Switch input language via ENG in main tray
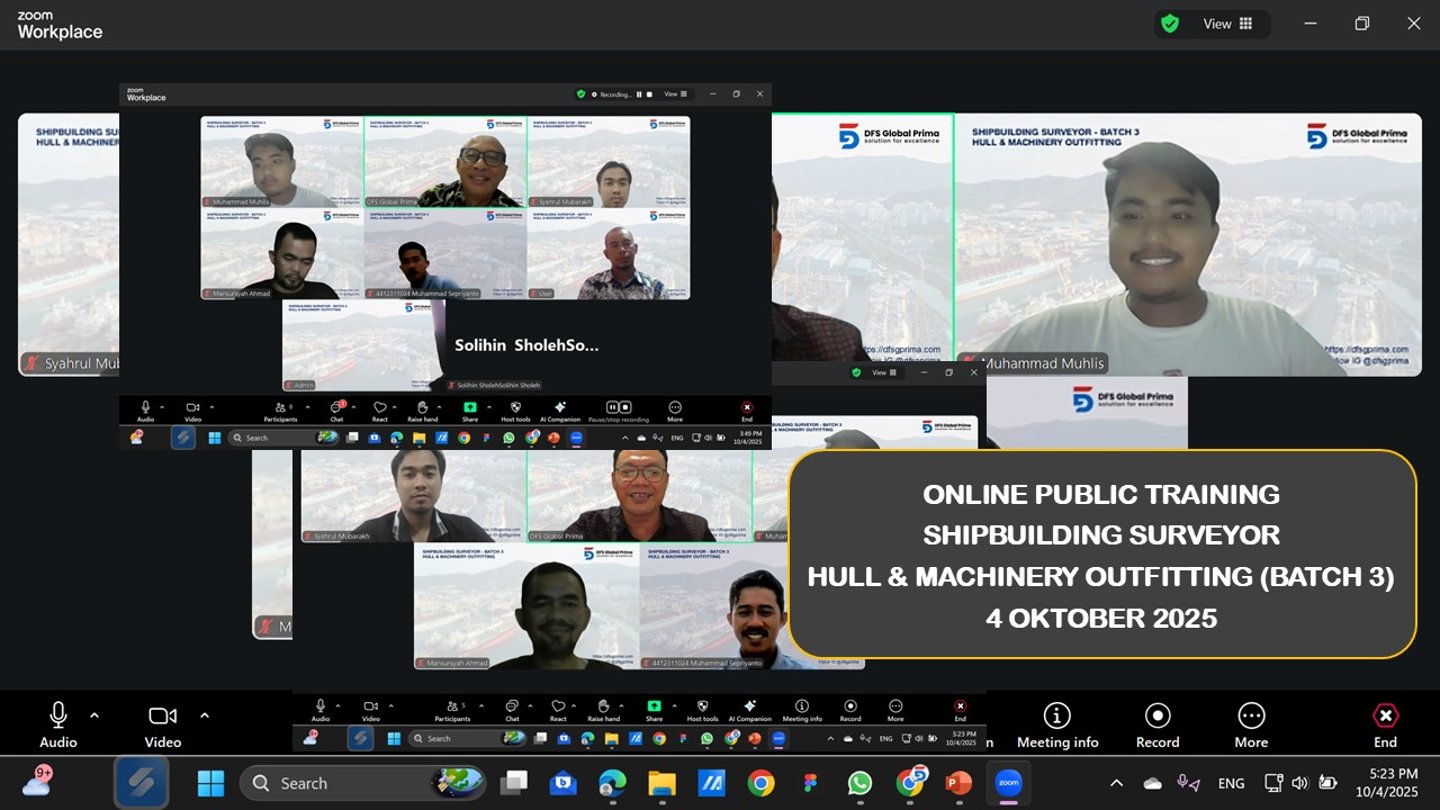This screenshot has width=1440, height=810. coord(1231,783)
